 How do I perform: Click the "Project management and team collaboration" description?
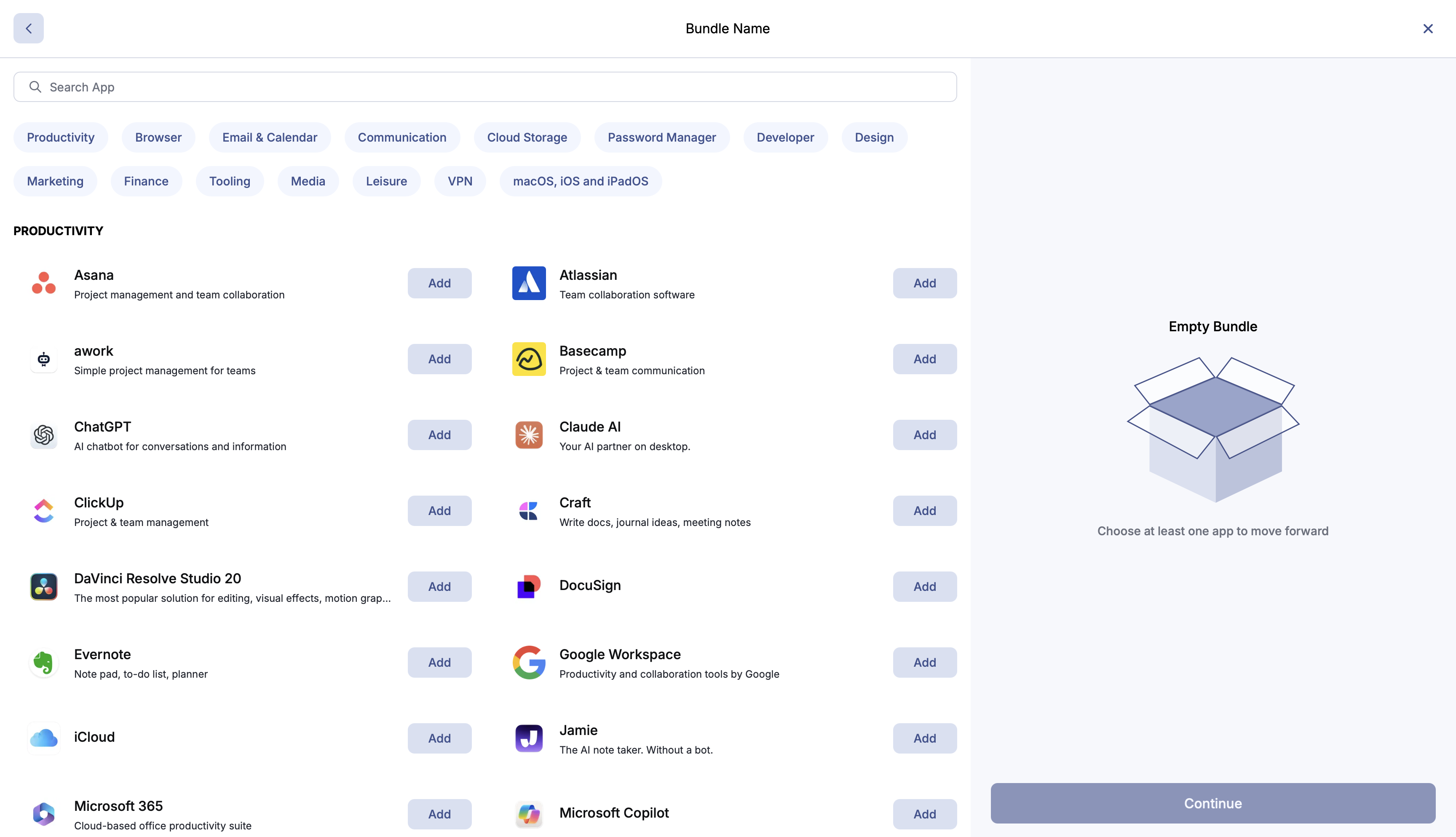(179, 294)
